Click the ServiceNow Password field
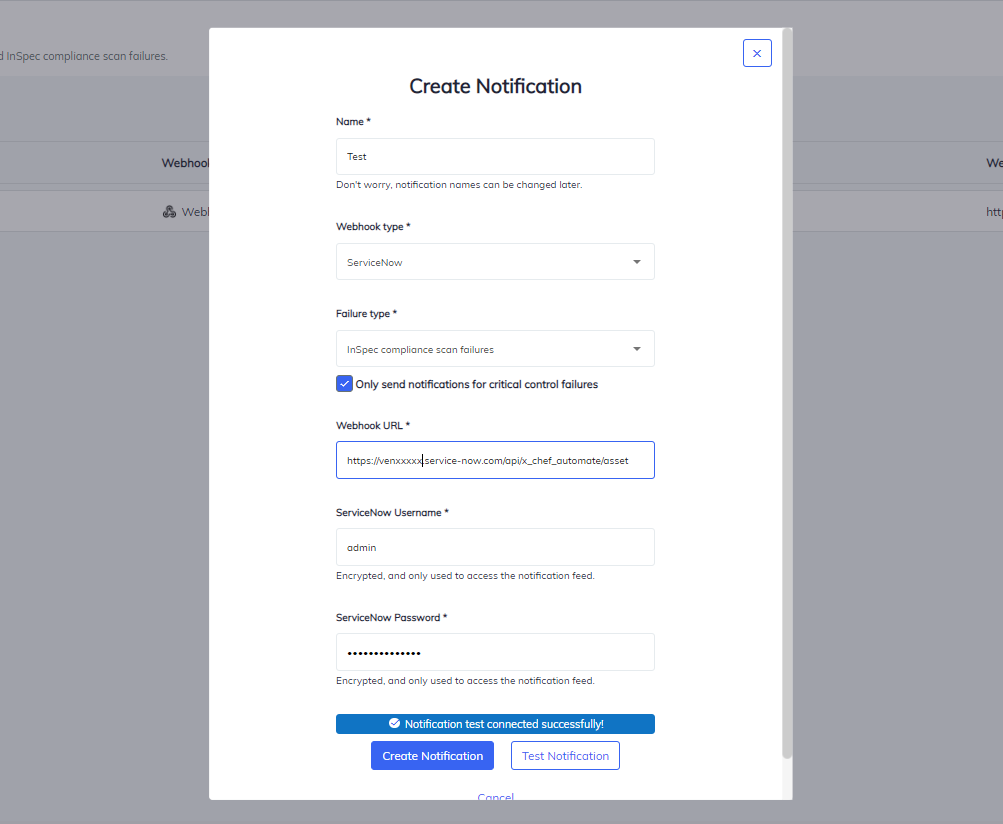Screen dimensions: 1003x824 click(x=495, y=652)
